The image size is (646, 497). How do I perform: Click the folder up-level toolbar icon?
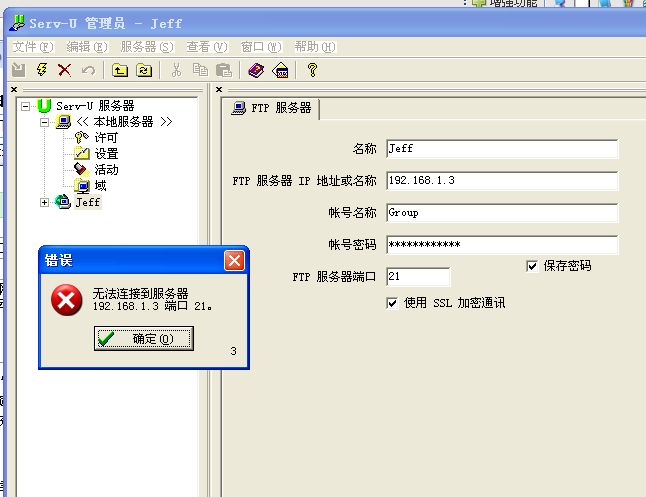click(120, 70)
